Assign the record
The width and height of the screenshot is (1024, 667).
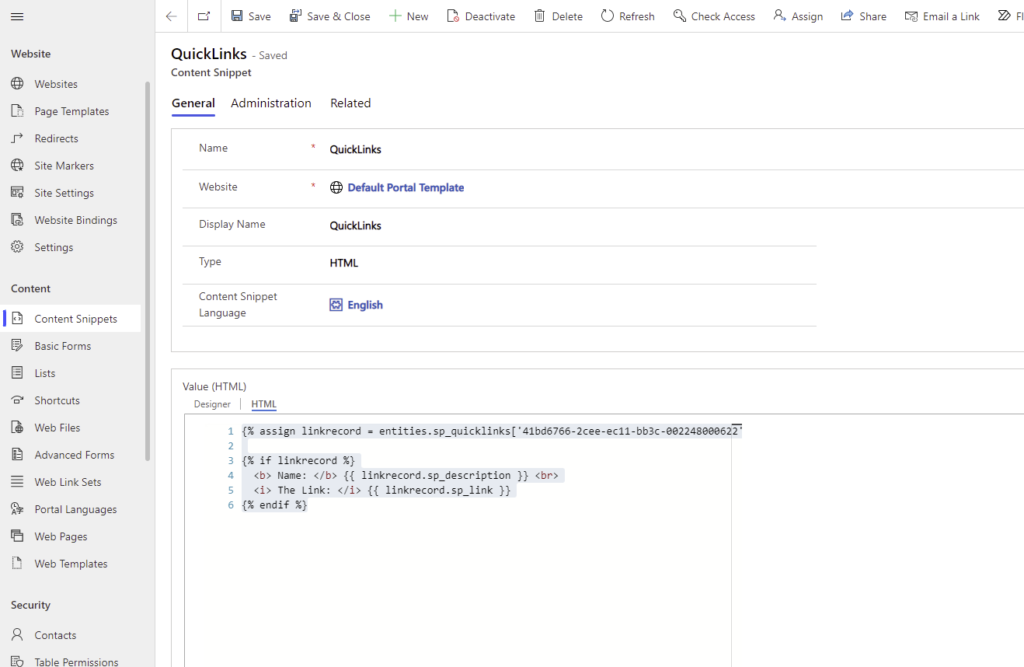point(798,16)
